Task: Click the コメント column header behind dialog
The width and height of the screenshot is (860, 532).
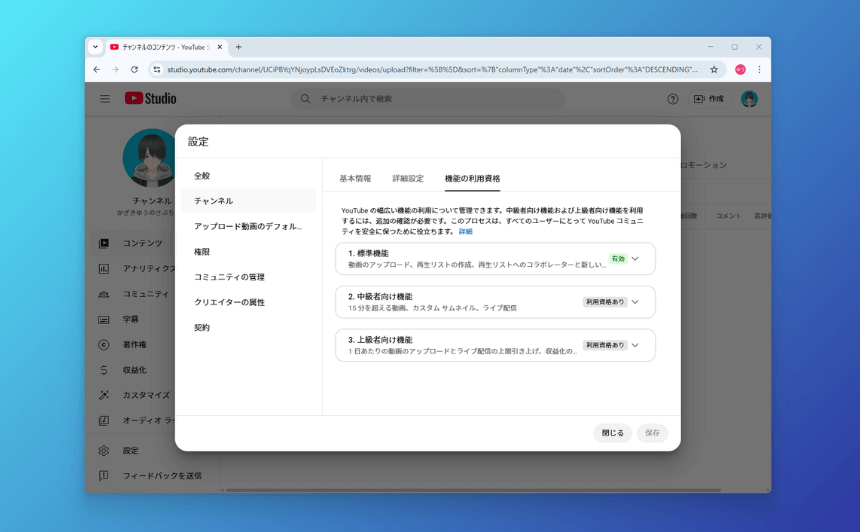Action: point(728,216)
